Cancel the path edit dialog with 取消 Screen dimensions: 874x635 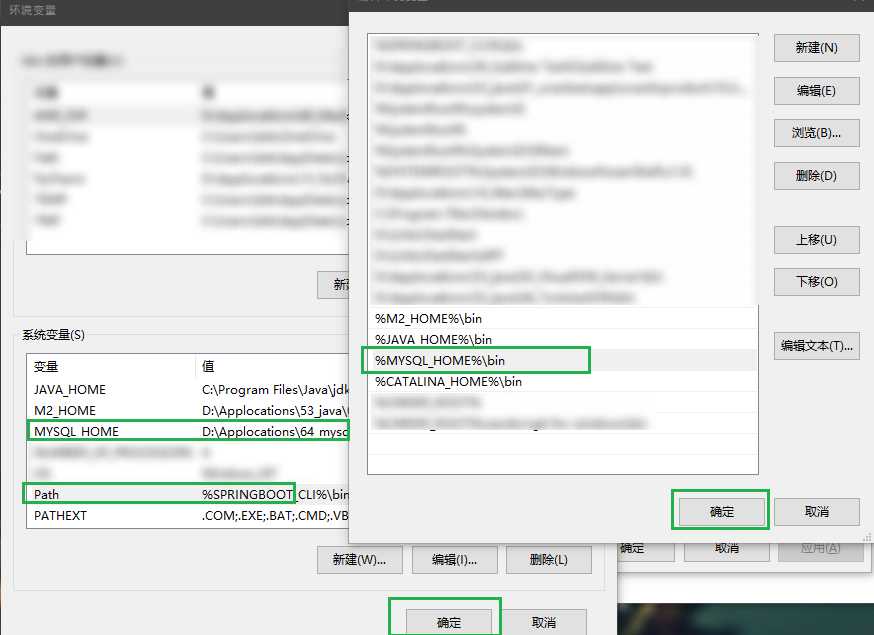[x=817, y=512]
